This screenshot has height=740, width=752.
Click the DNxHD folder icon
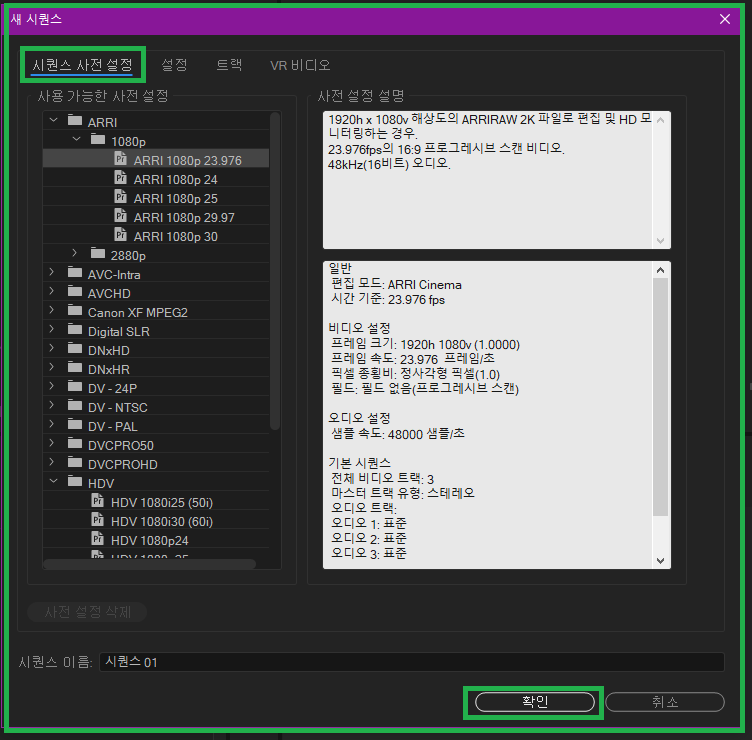(x=75, y=348)
